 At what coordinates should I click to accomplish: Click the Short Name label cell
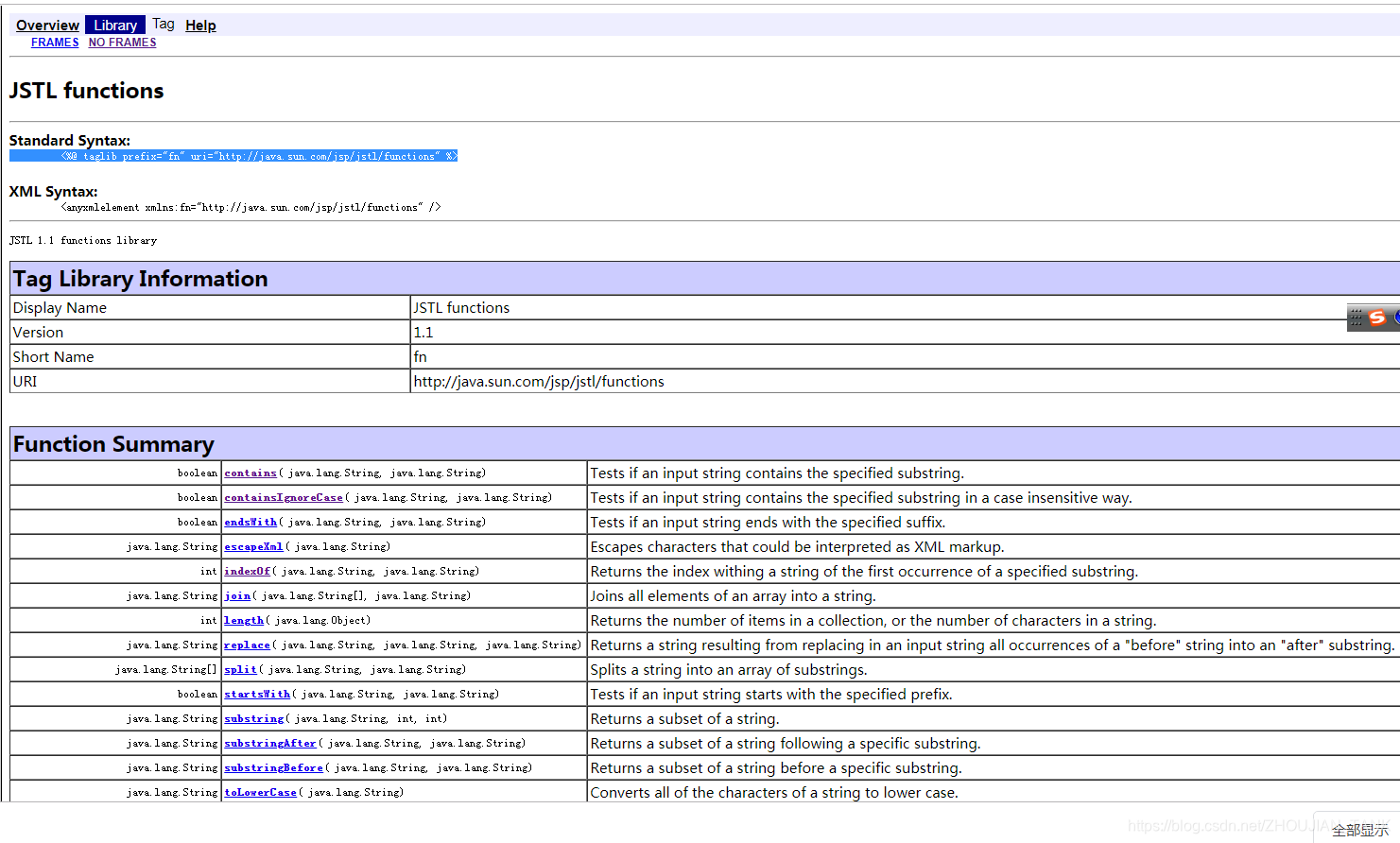(210, 356)
